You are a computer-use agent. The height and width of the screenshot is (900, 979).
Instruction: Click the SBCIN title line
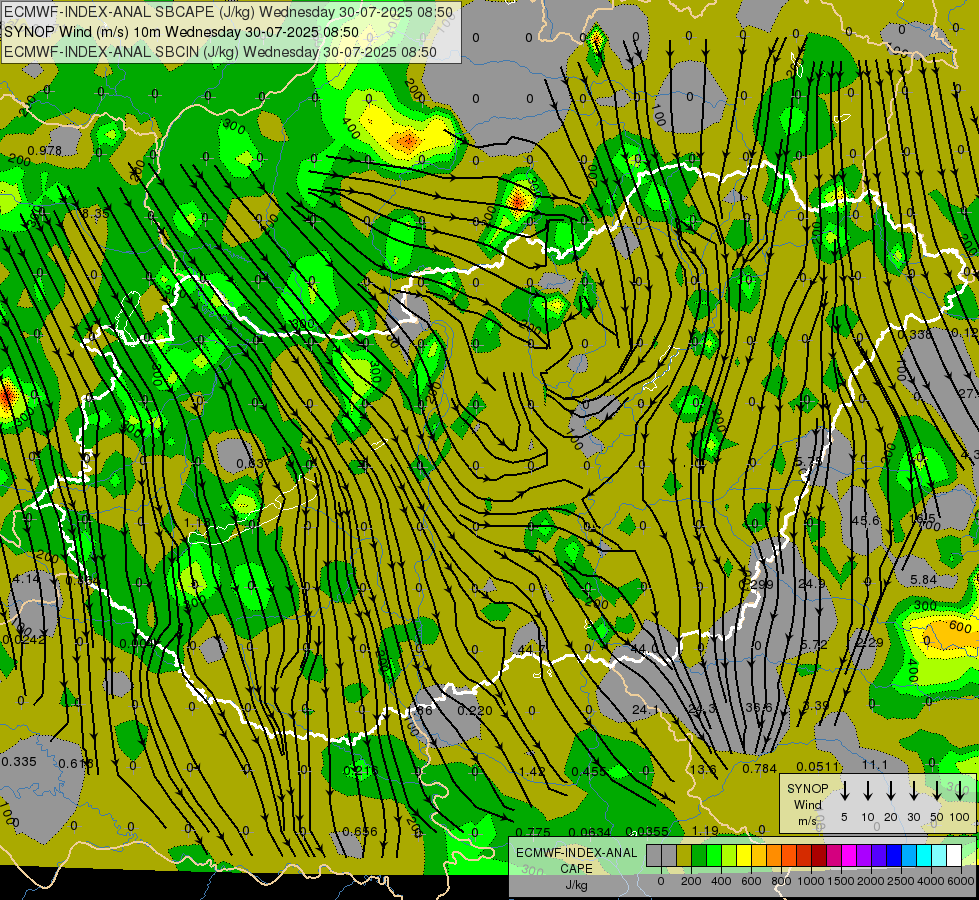(x=220, y=52)
